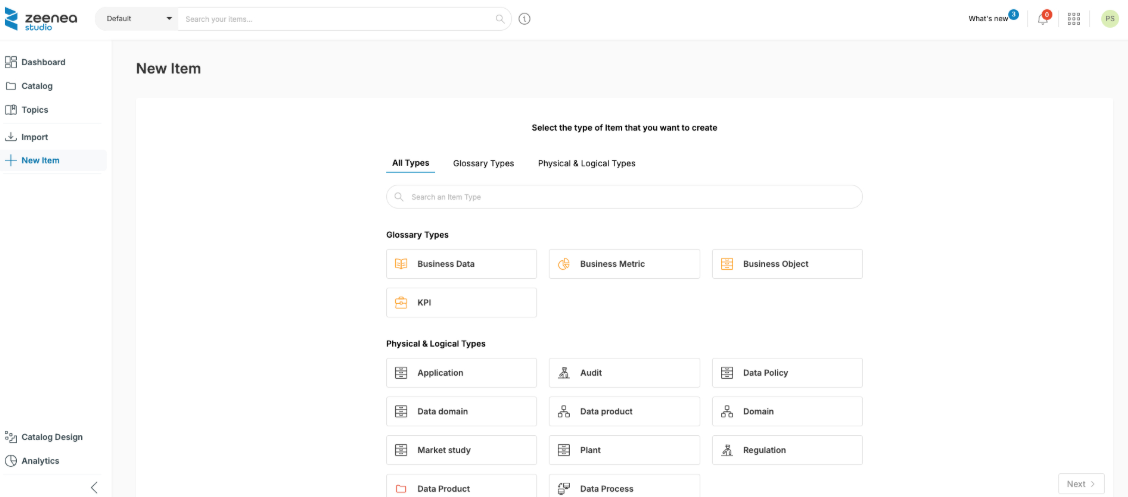Select Physical & Logical Types tab

pos(586,163)
